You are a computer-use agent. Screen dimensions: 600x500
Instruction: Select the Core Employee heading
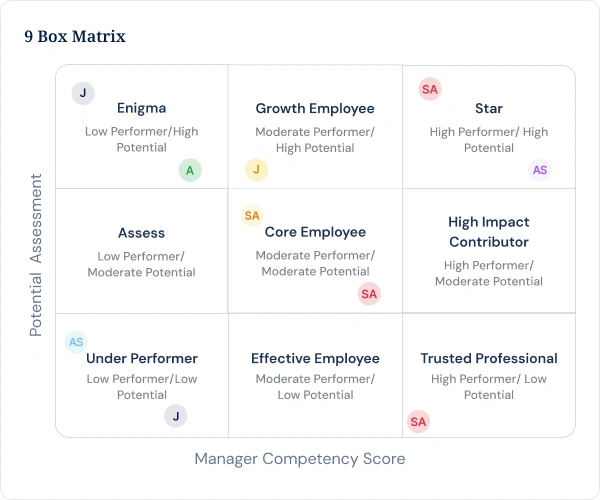315,232
